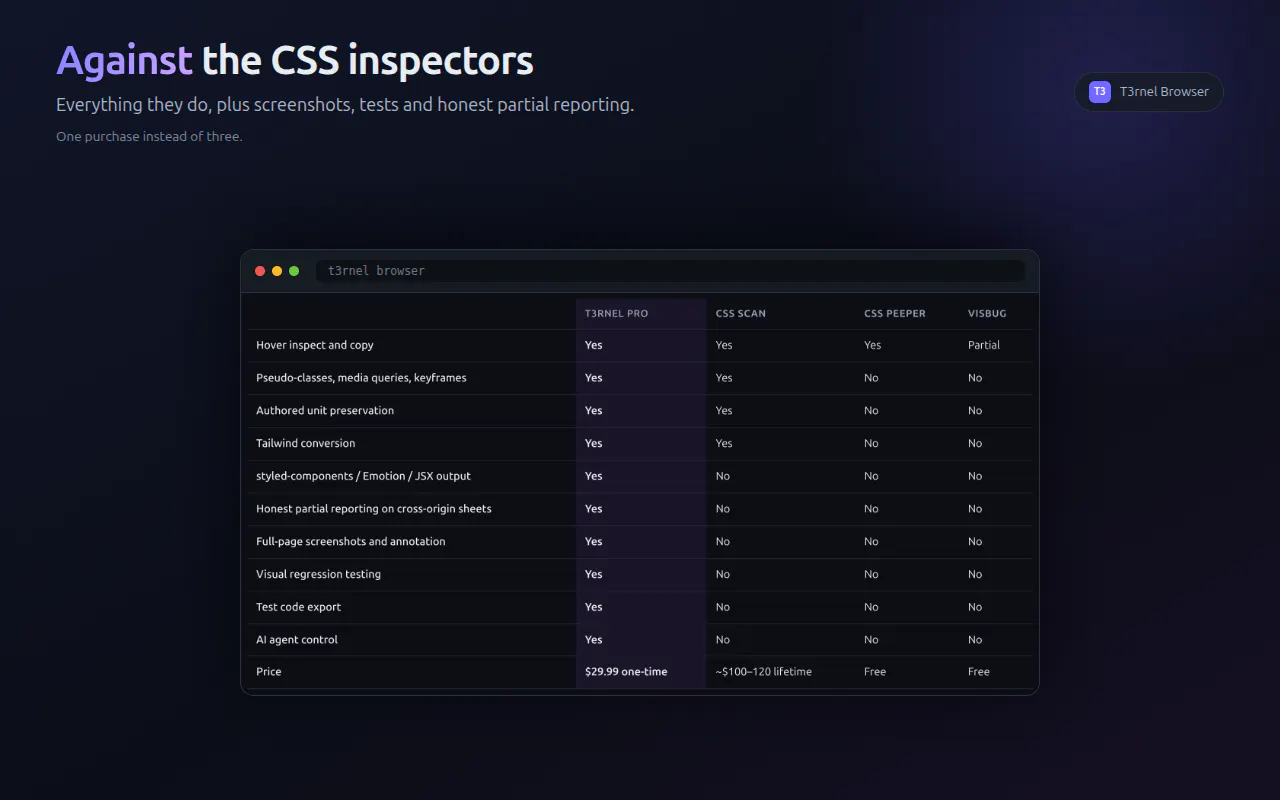Click CSS Scan's 'Yes' for Hover inspect and copy
The width and height of the screenshot is (1280, 800).
click(x=724, y=346)
